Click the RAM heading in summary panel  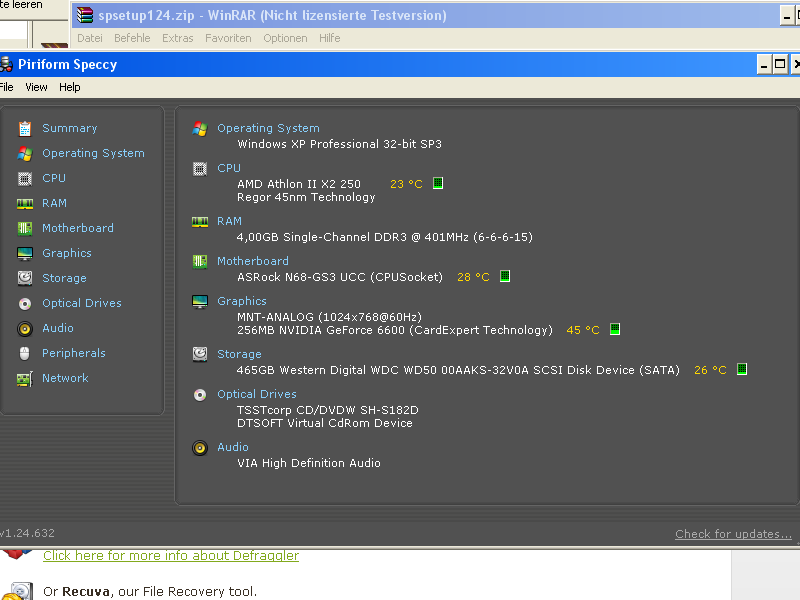(x=229, y=221)
